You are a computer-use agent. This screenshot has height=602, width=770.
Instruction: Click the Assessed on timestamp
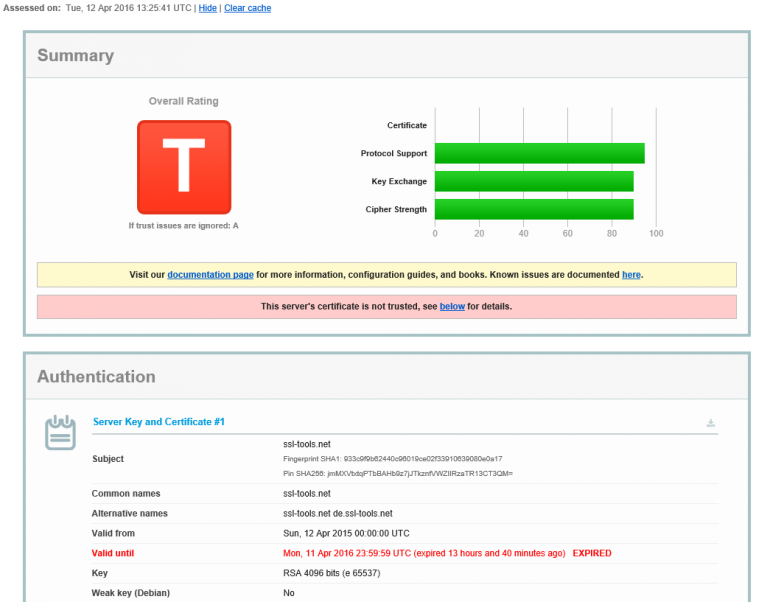(129, 8)
